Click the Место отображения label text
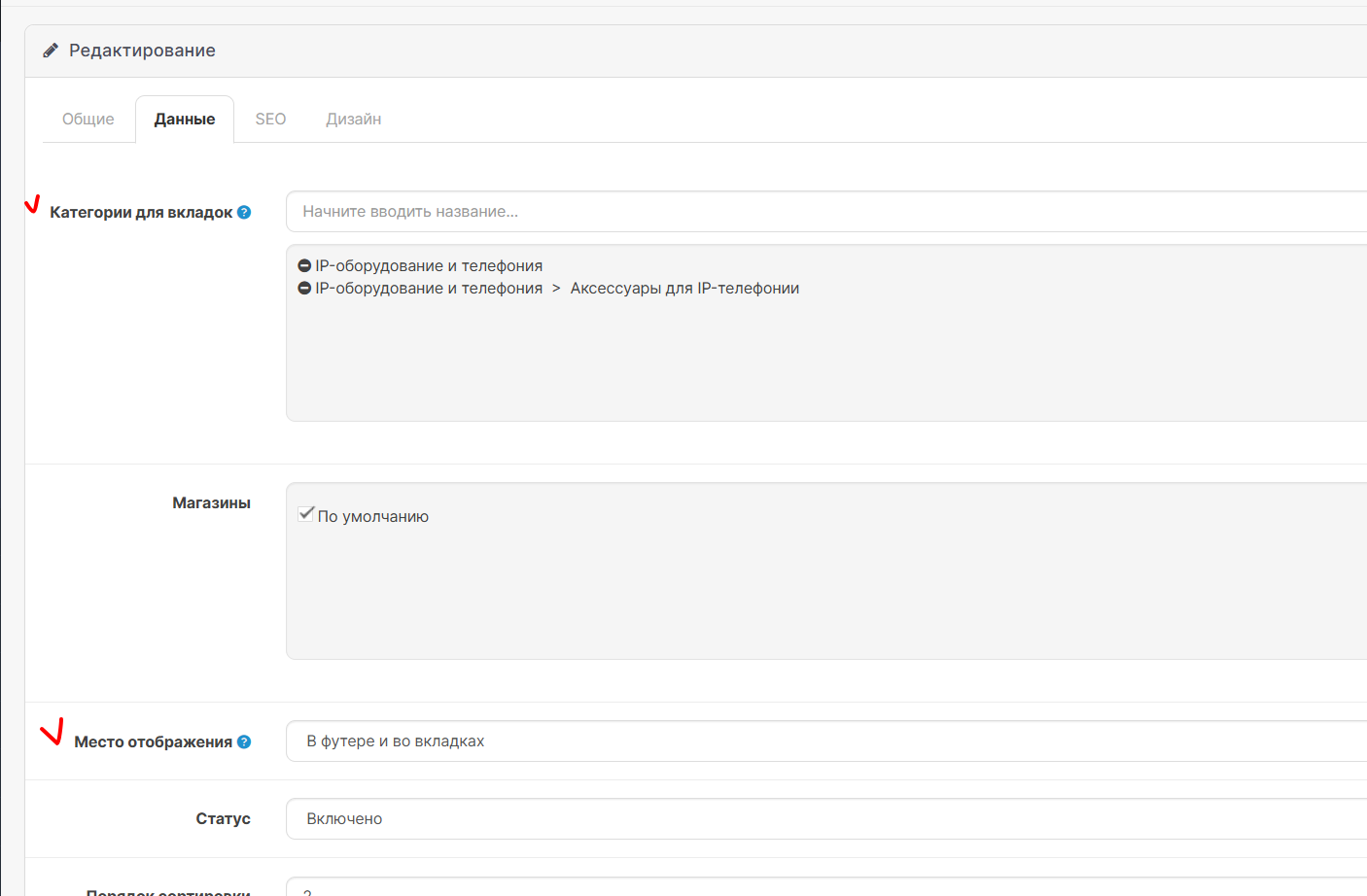Image resolution: width=1367 pixels, height=896 pixels. pyautogui.click(x=153, y=741)
